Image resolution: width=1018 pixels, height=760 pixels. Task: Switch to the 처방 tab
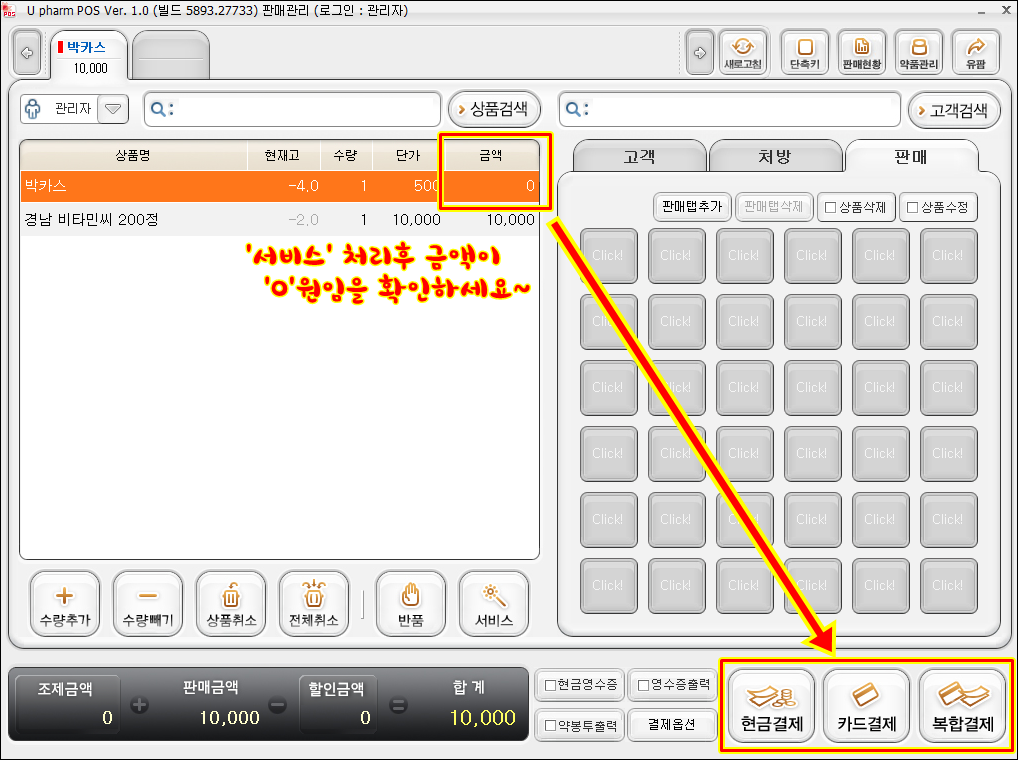(775, 157)
